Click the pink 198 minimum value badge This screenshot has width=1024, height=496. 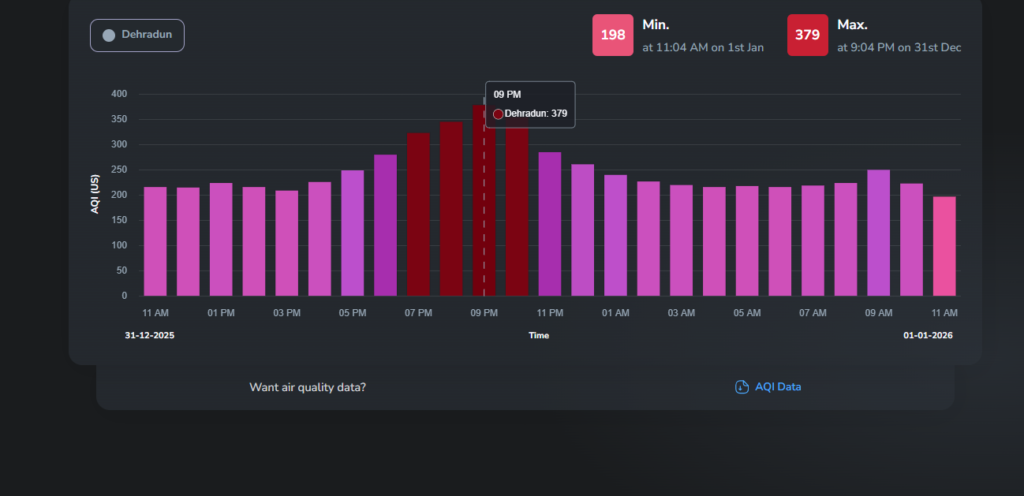[x=612, y=35]
